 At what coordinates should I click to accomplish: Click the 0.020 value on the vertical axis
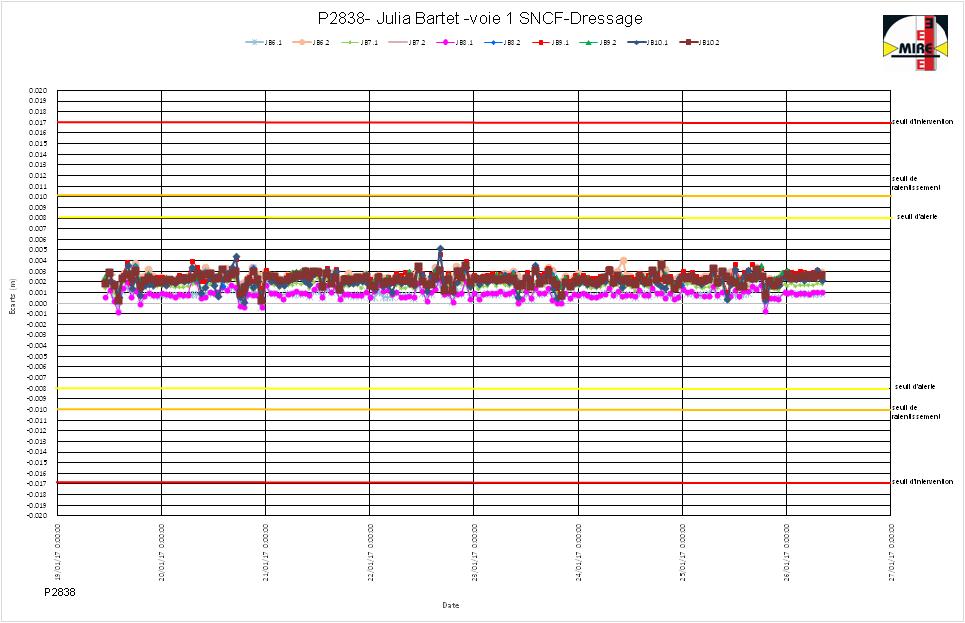(x=38, y=90)
